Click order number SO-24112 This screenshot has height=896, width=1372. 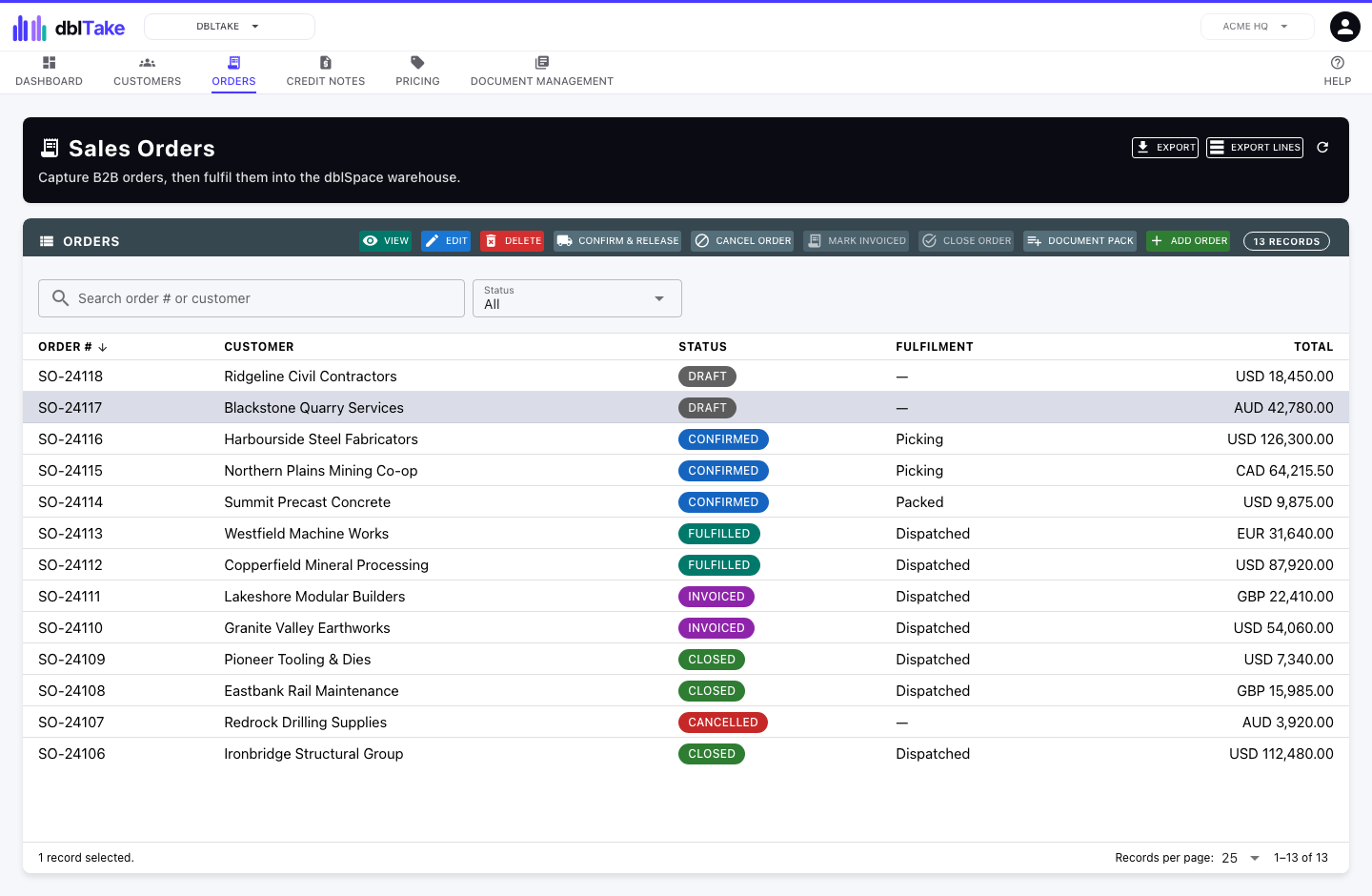pyautogui.click(x=71, y=565)
